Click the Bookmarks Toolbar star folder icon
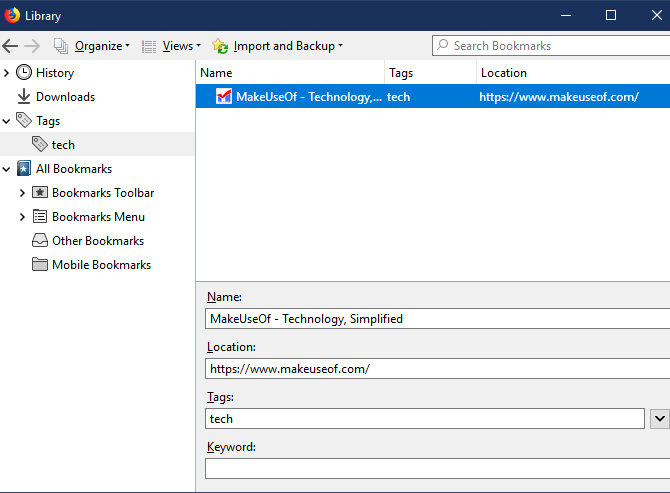 (x=40, y=192)
